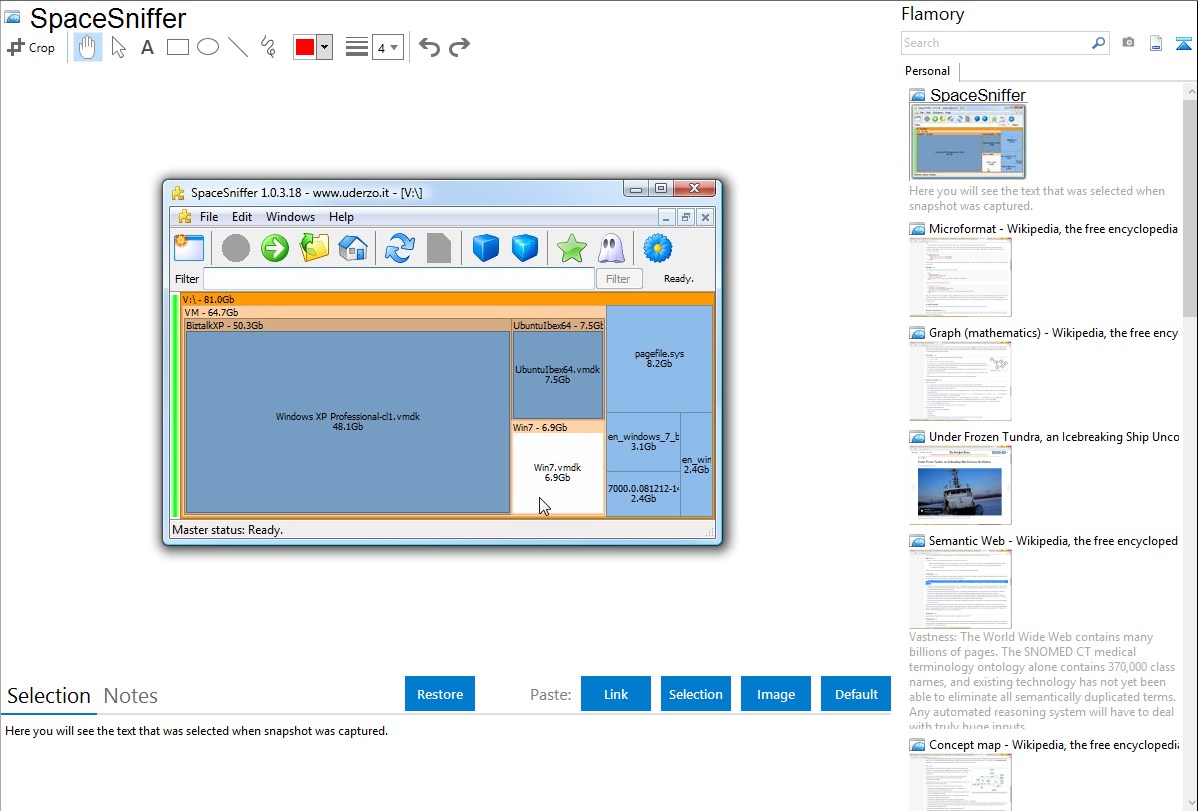
Task: Select the Crop tool
Action: click(x=31, y=47)
